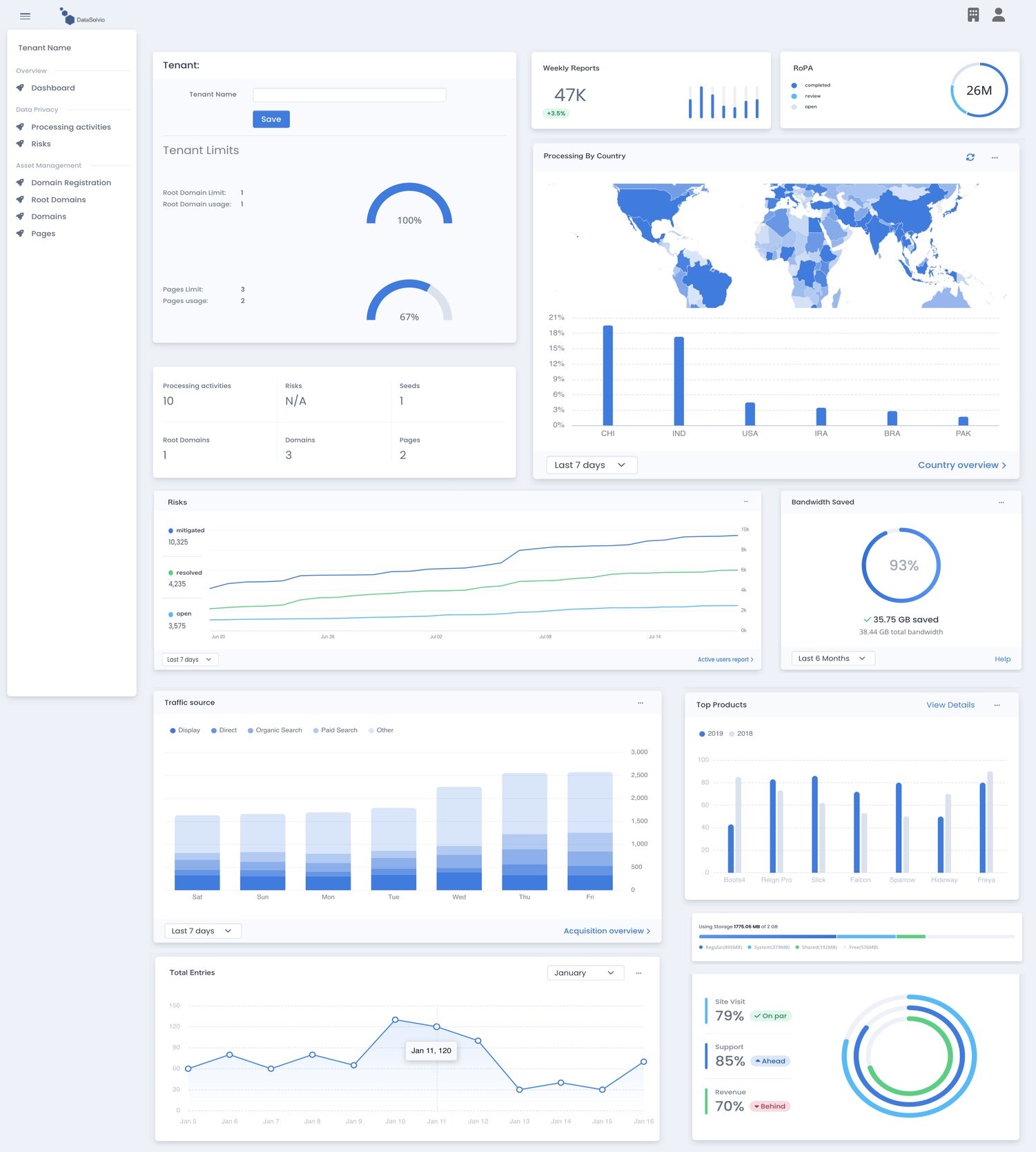Viewport: 1036px width, 1152px height.
Task: Click the Tenant Name input field
Action: tap(349, 95)
